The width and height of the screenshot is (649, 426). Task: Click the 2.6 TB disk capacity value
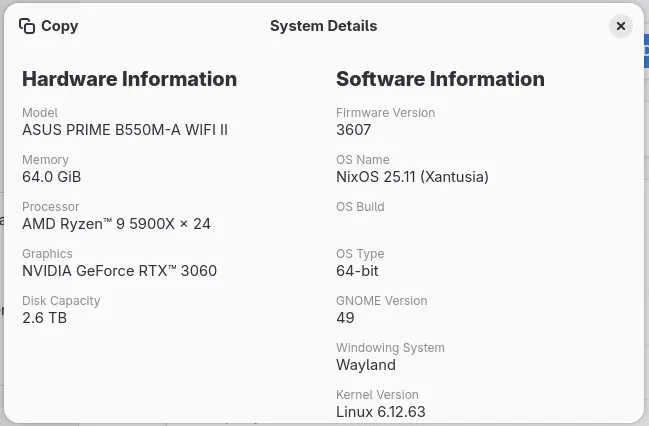click(x=45, y=318)
